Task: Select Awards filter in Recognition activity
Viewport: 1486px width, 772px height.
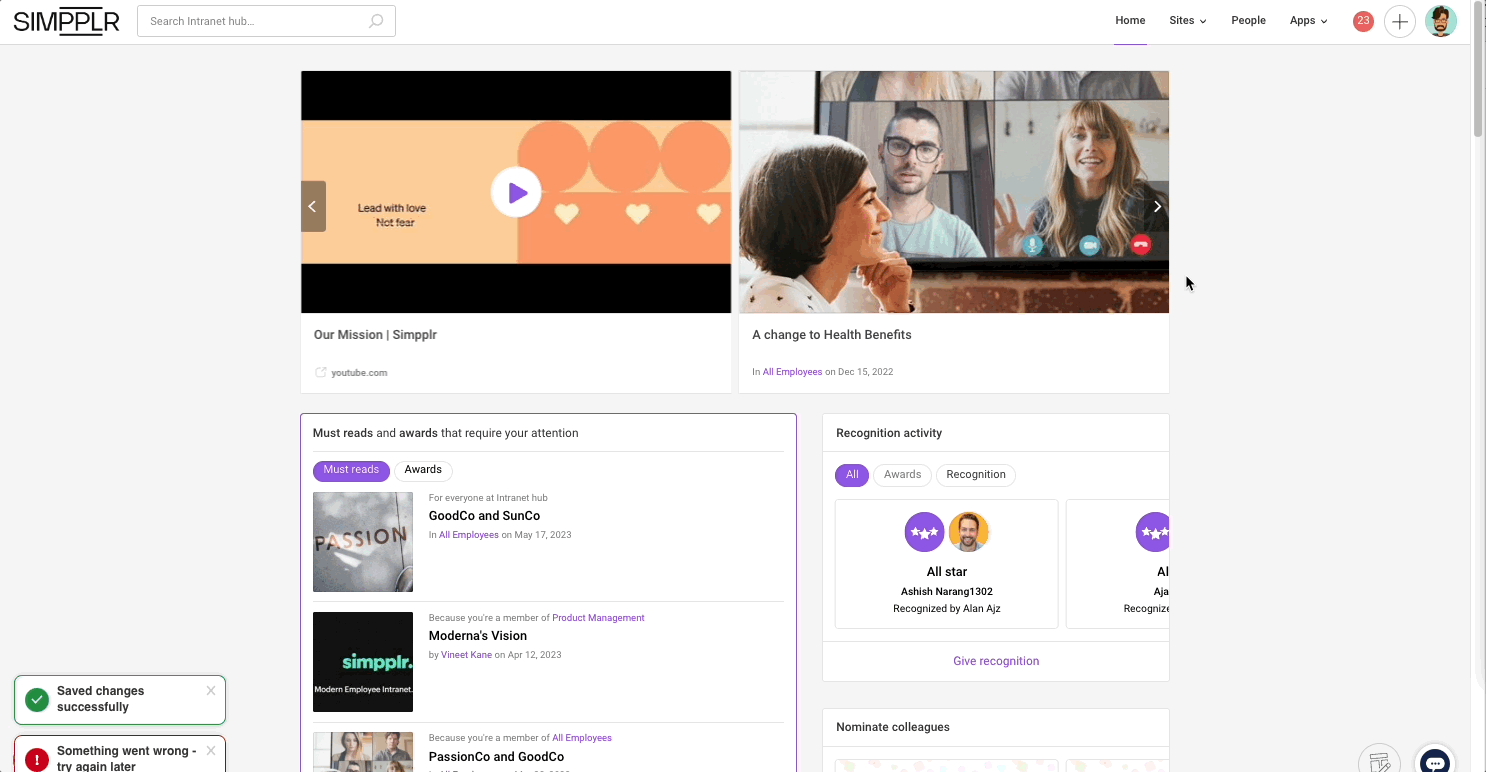Action: tap(902, 475)
